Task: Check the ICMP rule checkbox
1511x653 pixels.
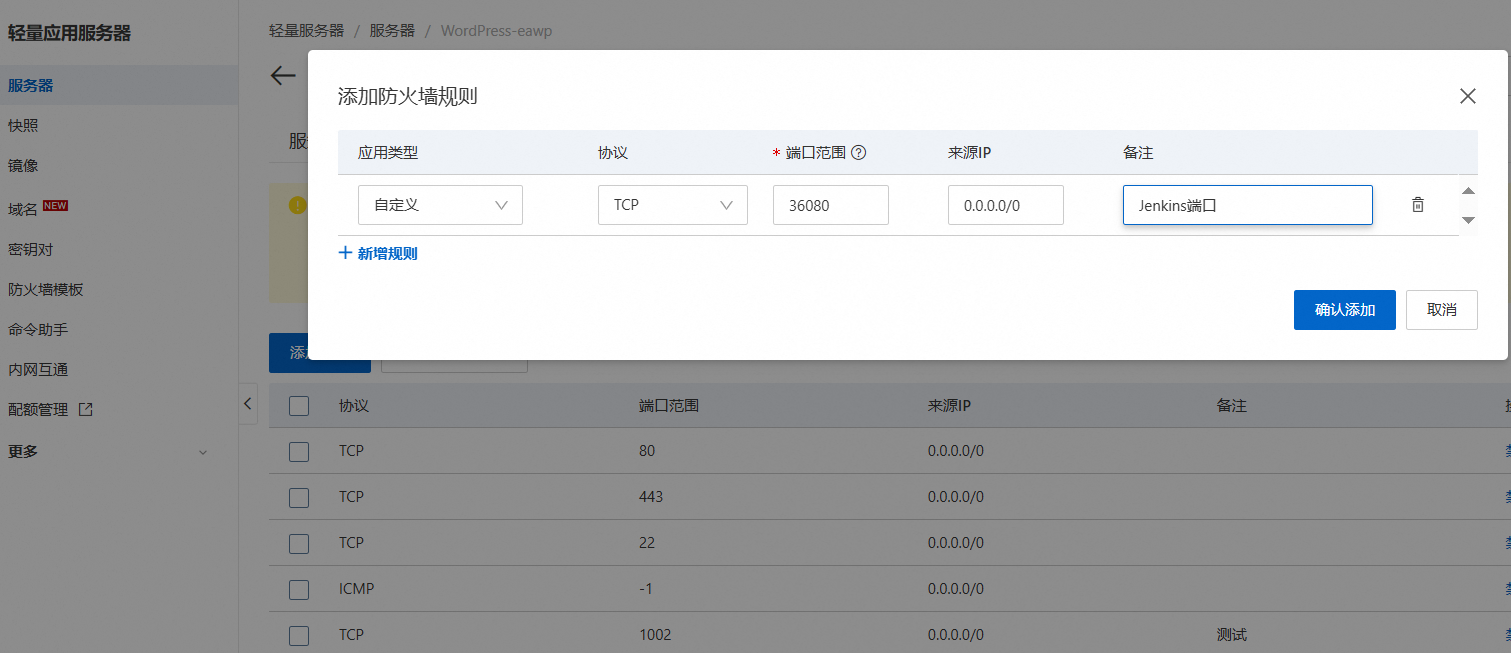Action: [x=299, y=589]
